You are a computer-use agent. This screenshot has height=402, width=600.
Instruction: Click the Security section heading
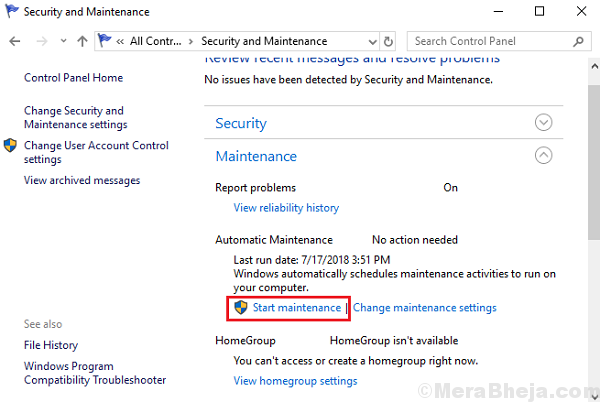coord(241,123)
